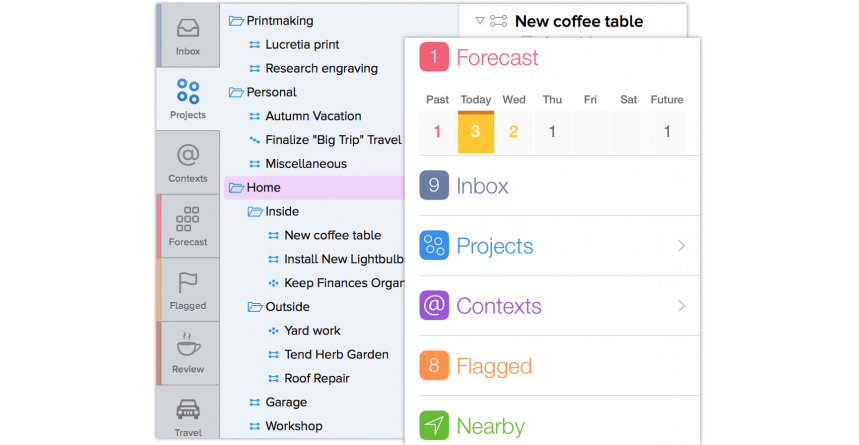
Task: Select the Yard work project
Action: tap(312, 331)
